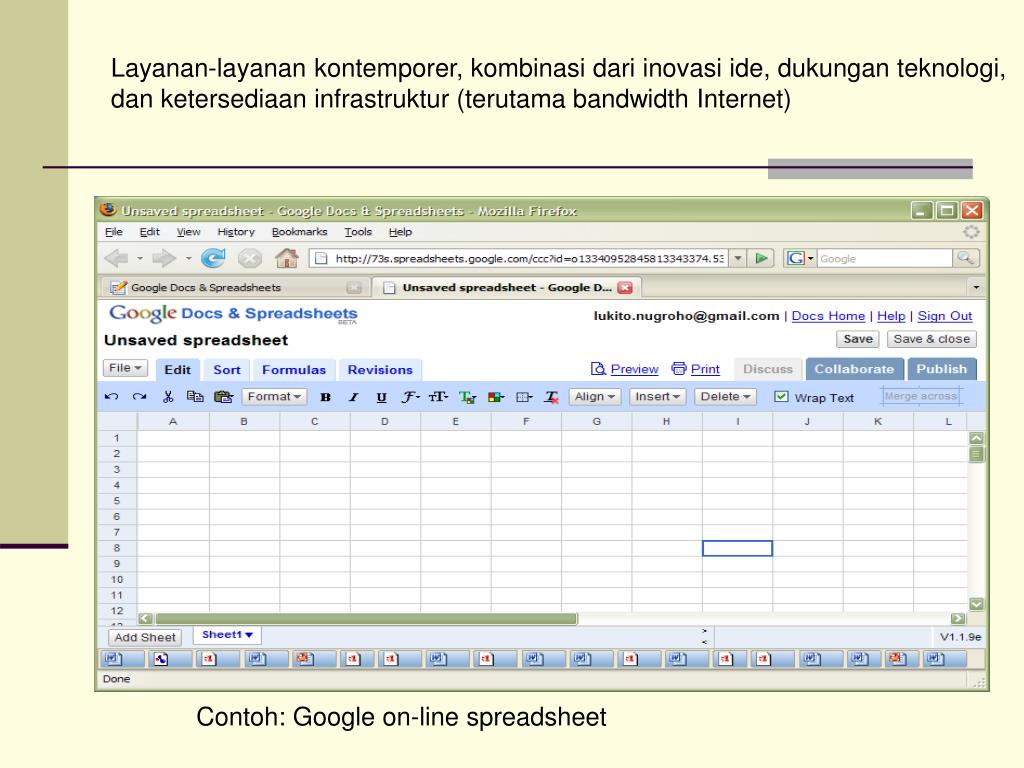Click the Preview link
The width and height of the screenshot is (1024, 768).
[634, 369]
